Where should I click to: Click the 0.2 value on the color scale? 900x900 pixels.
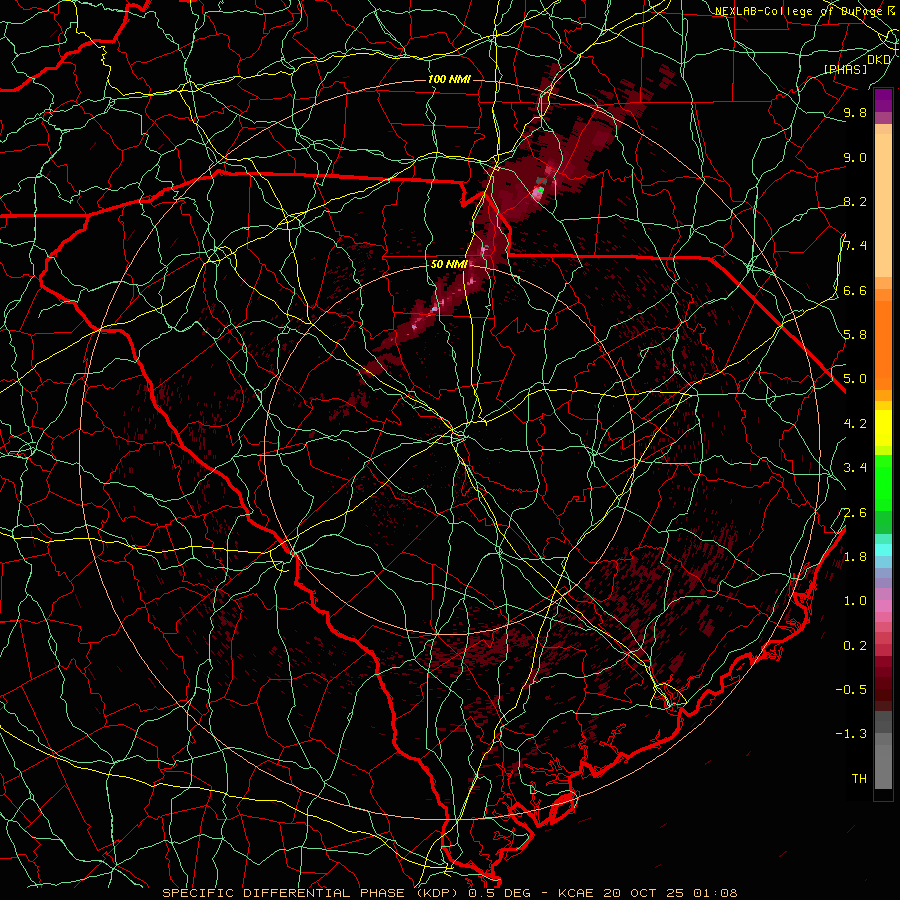click(x=855, y=646)
